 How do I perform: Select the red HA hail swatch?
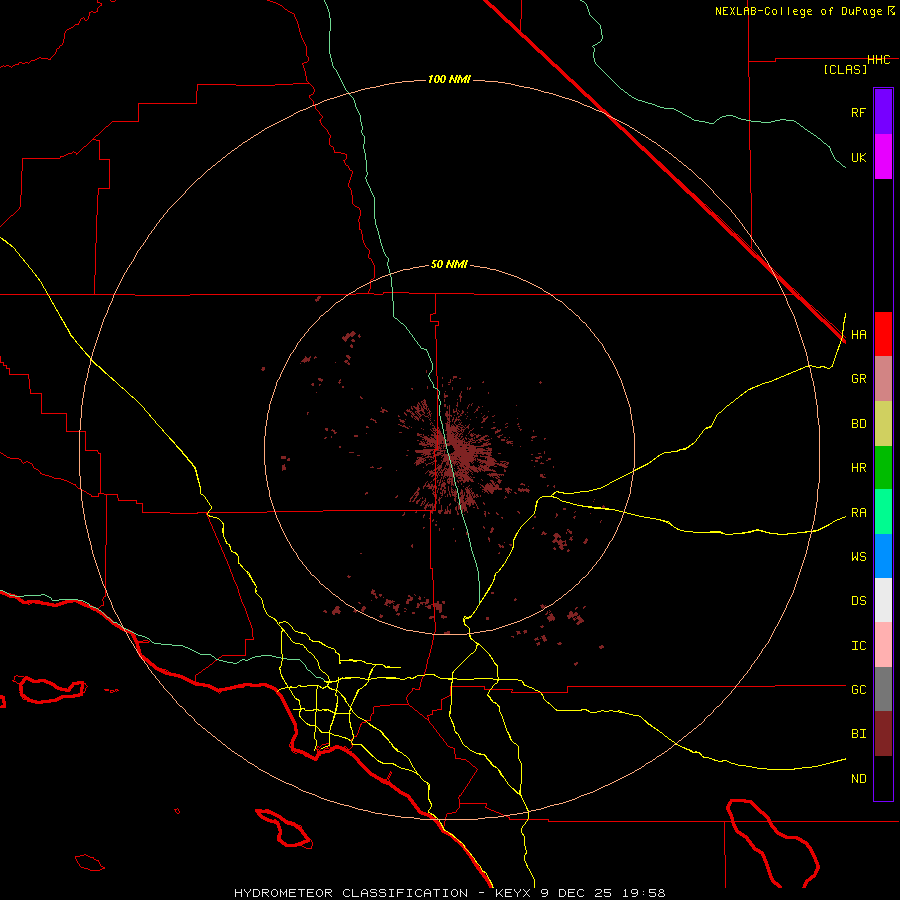[x=883, y=334]
